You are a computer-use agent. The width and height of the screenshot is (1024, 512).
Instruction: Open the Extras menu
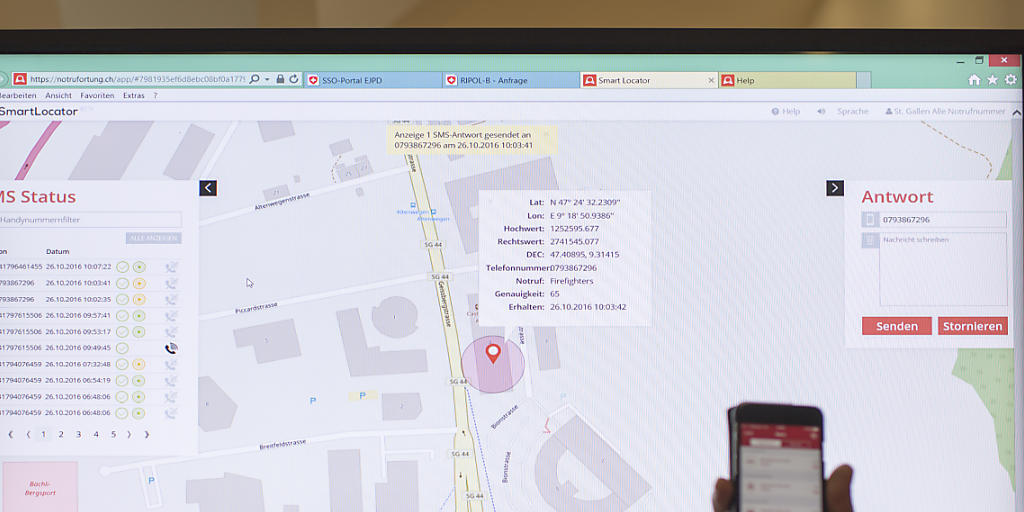coord(134,95)
